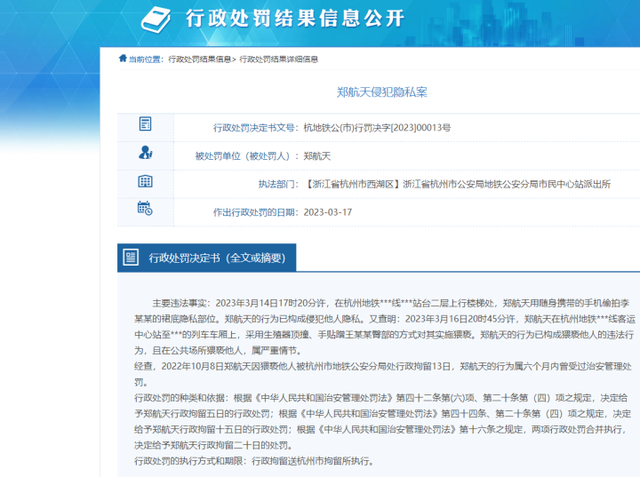This screenshot has height=477, width=640.
Task: Click the decision document icon in blue tab
Action: point(131,257)
